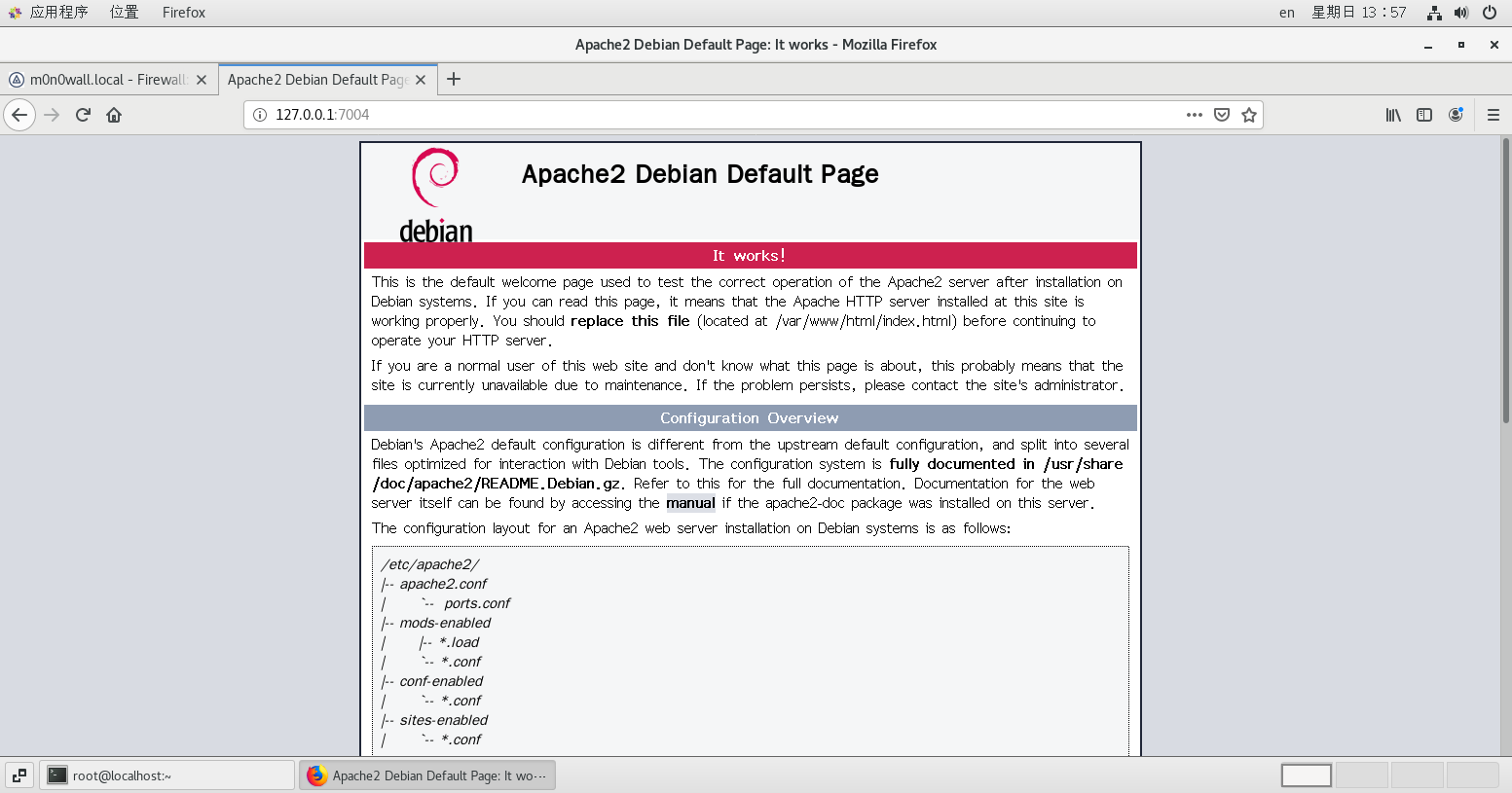The image size is (1512, 793).
Task: Minimize the Firefox window
Action: click(1428, 45)
